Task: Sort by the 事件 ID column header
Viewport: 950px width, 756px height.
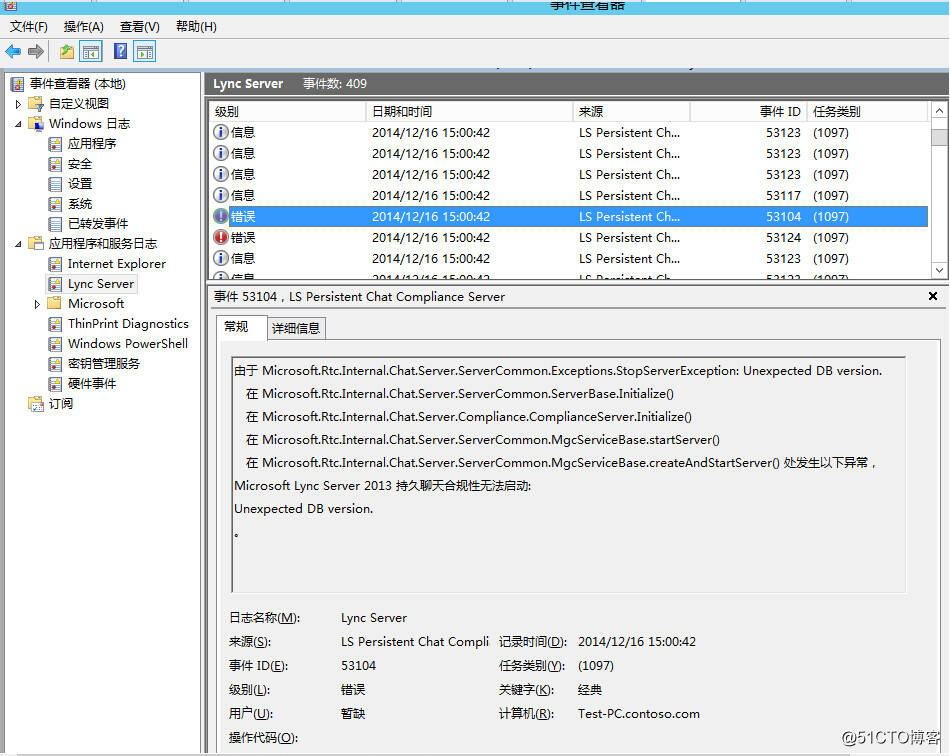Action: 747,111
